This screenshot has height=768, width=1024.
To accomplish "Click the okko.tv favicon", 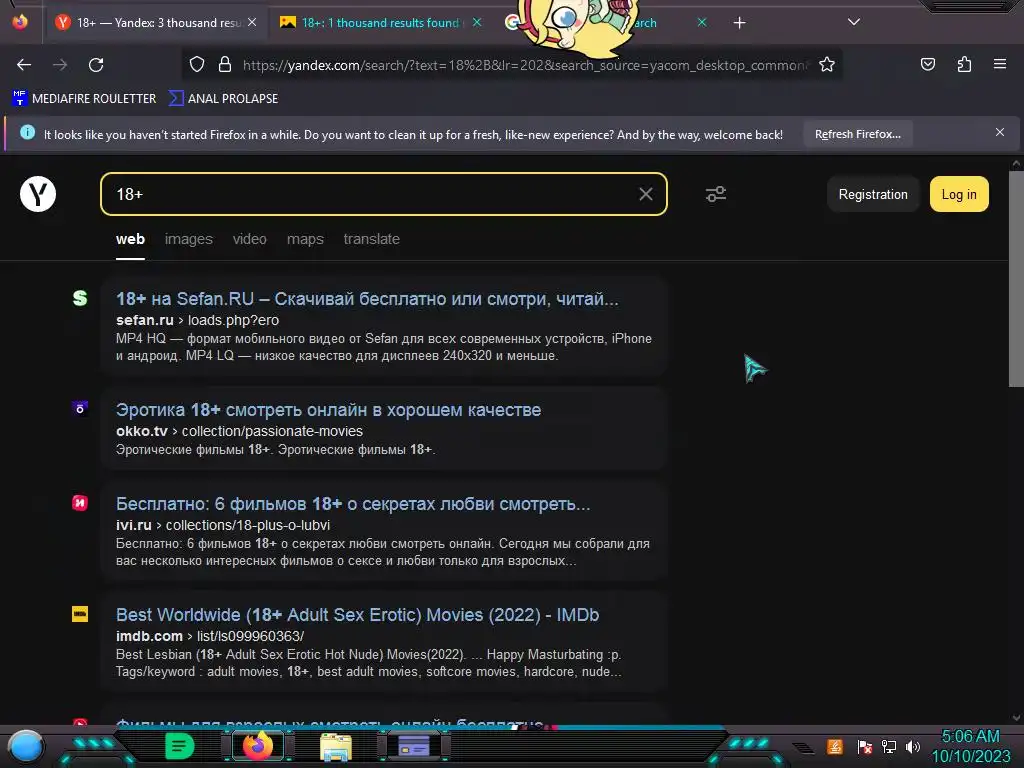I will pyautogui.click(x=80, y=408).
